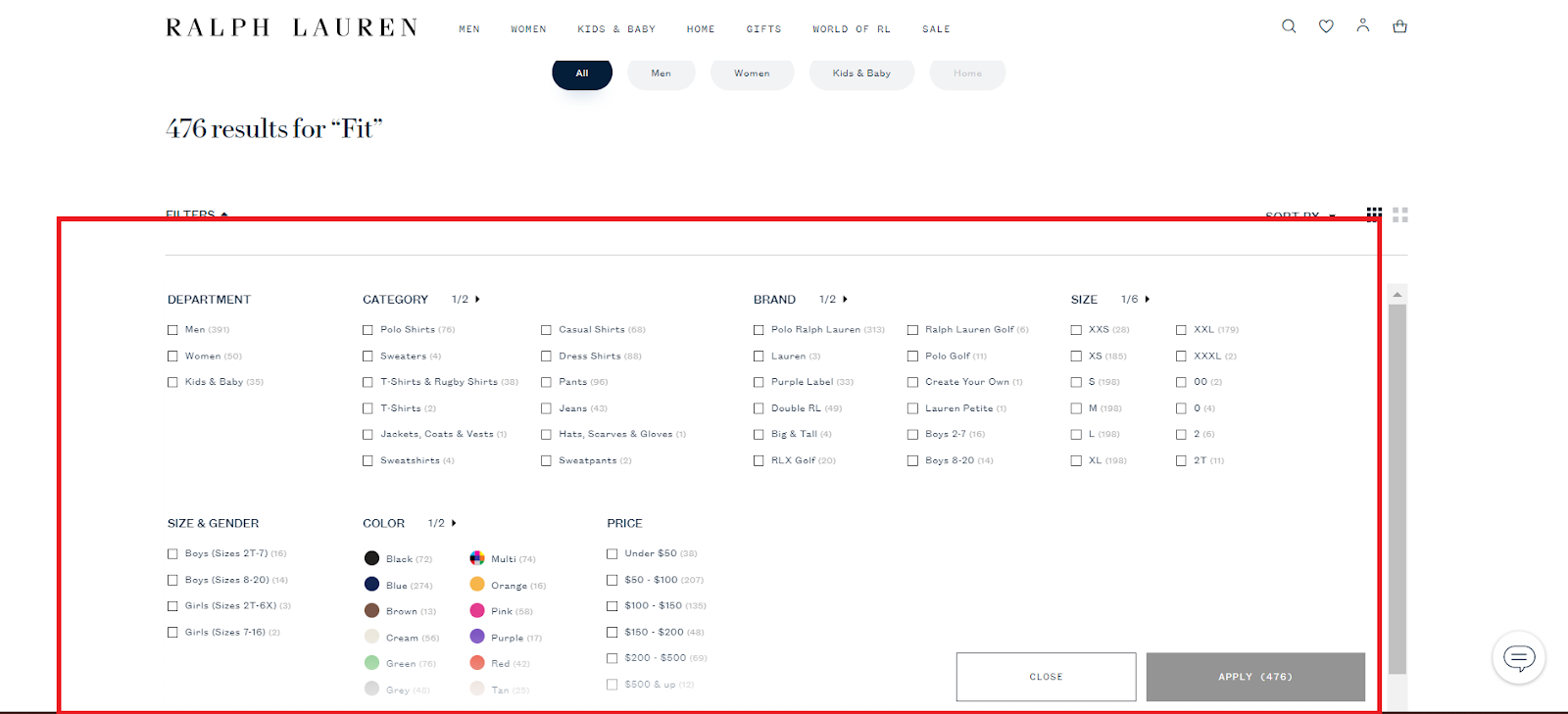This screenshot has height=714, width=1568.
Task: Tick the Boys (Sizes 2T-7) checkbox
Action: [x=172, y=553]
